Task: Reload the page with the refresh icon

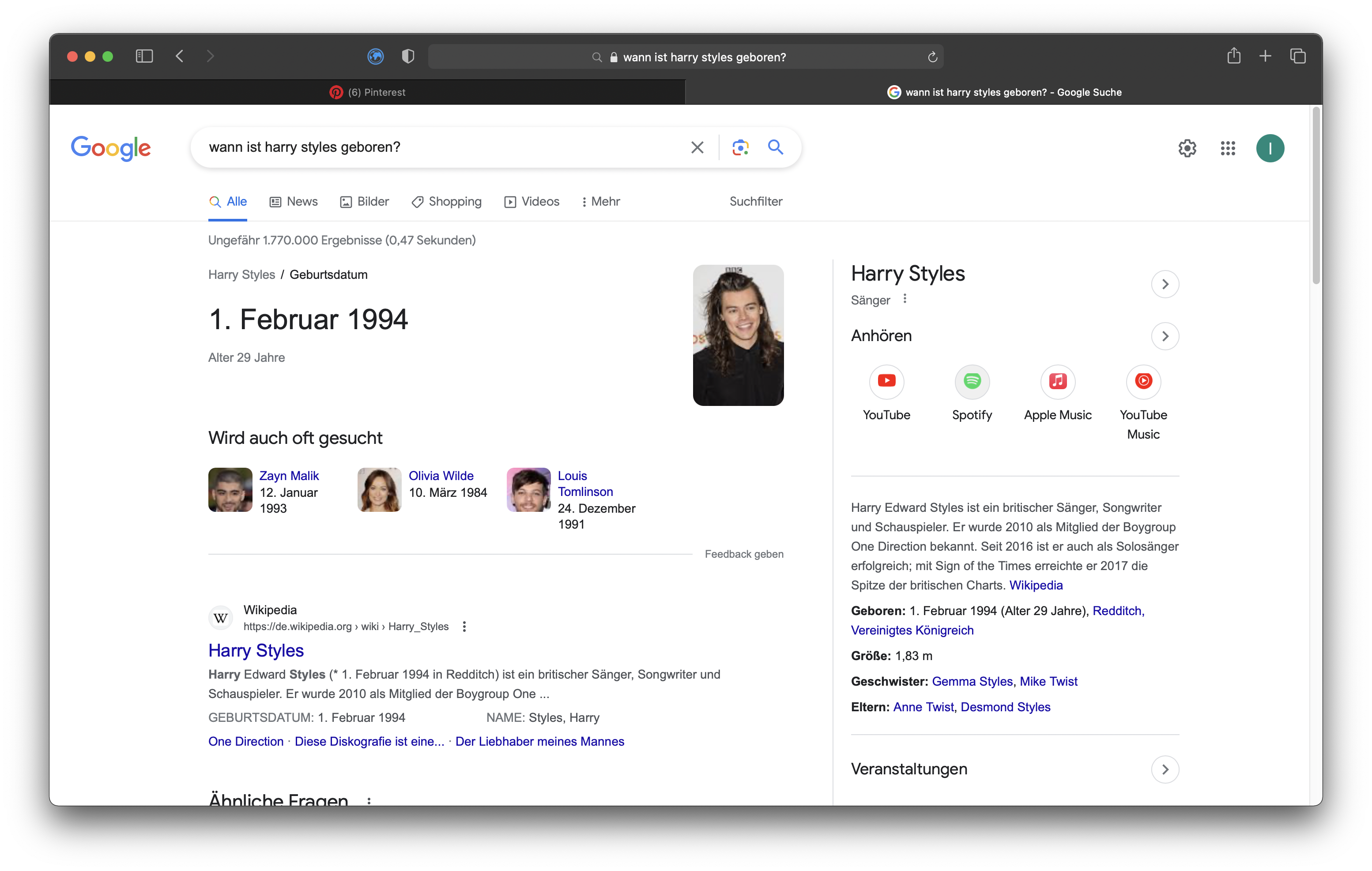Action: click(932, 56)
